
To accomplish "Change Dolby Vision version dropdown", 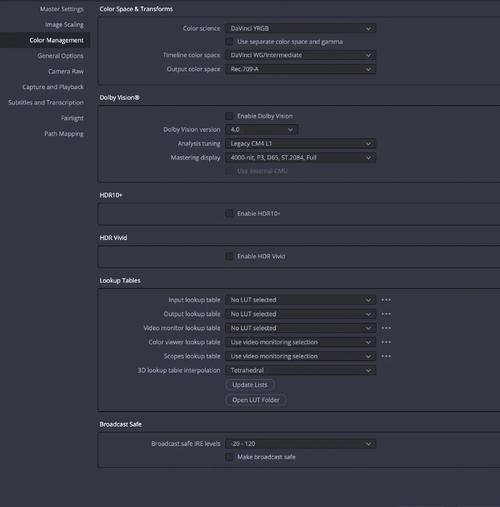I will point(261,129).
